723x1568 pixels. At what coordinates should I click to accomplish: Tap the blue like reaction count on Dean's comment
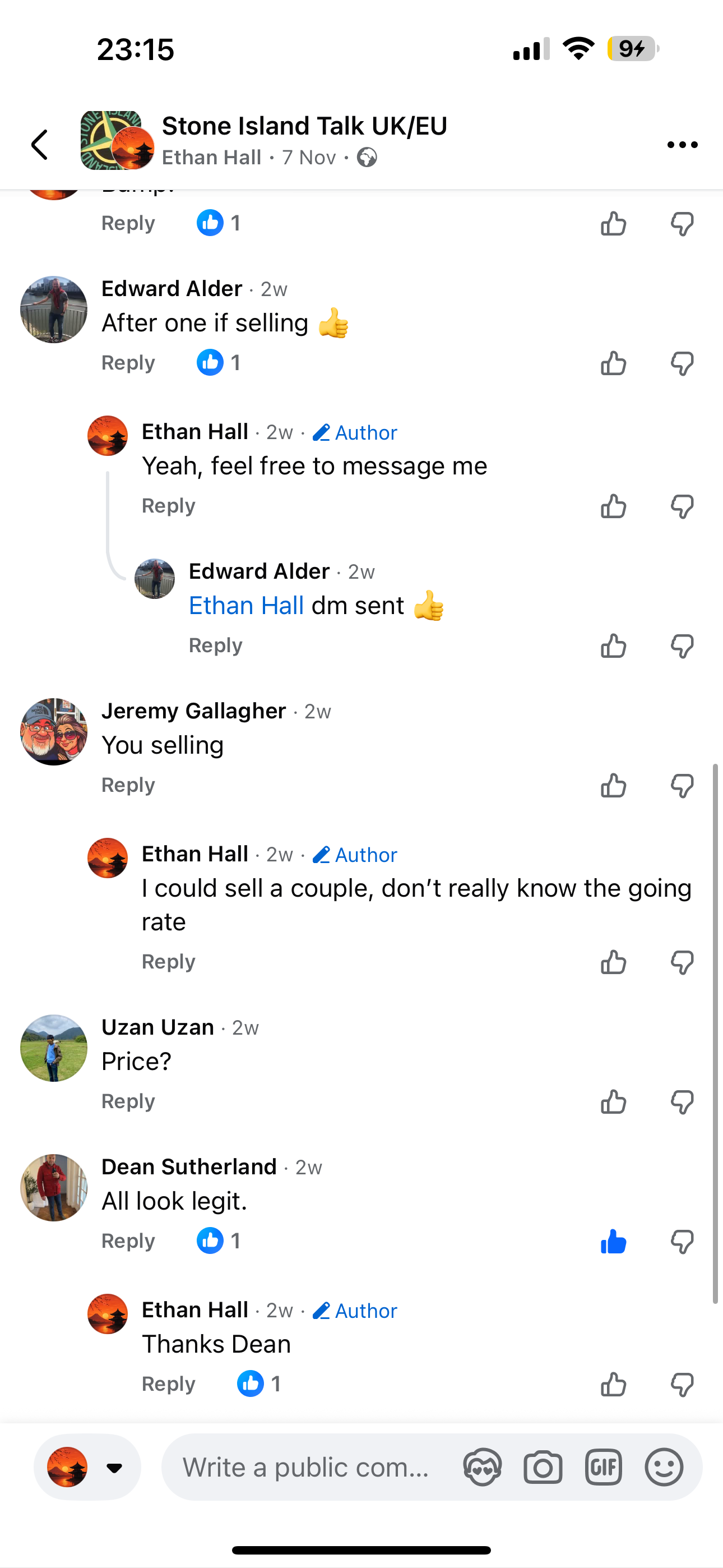pyautogui.click(x=218, y=1241)
